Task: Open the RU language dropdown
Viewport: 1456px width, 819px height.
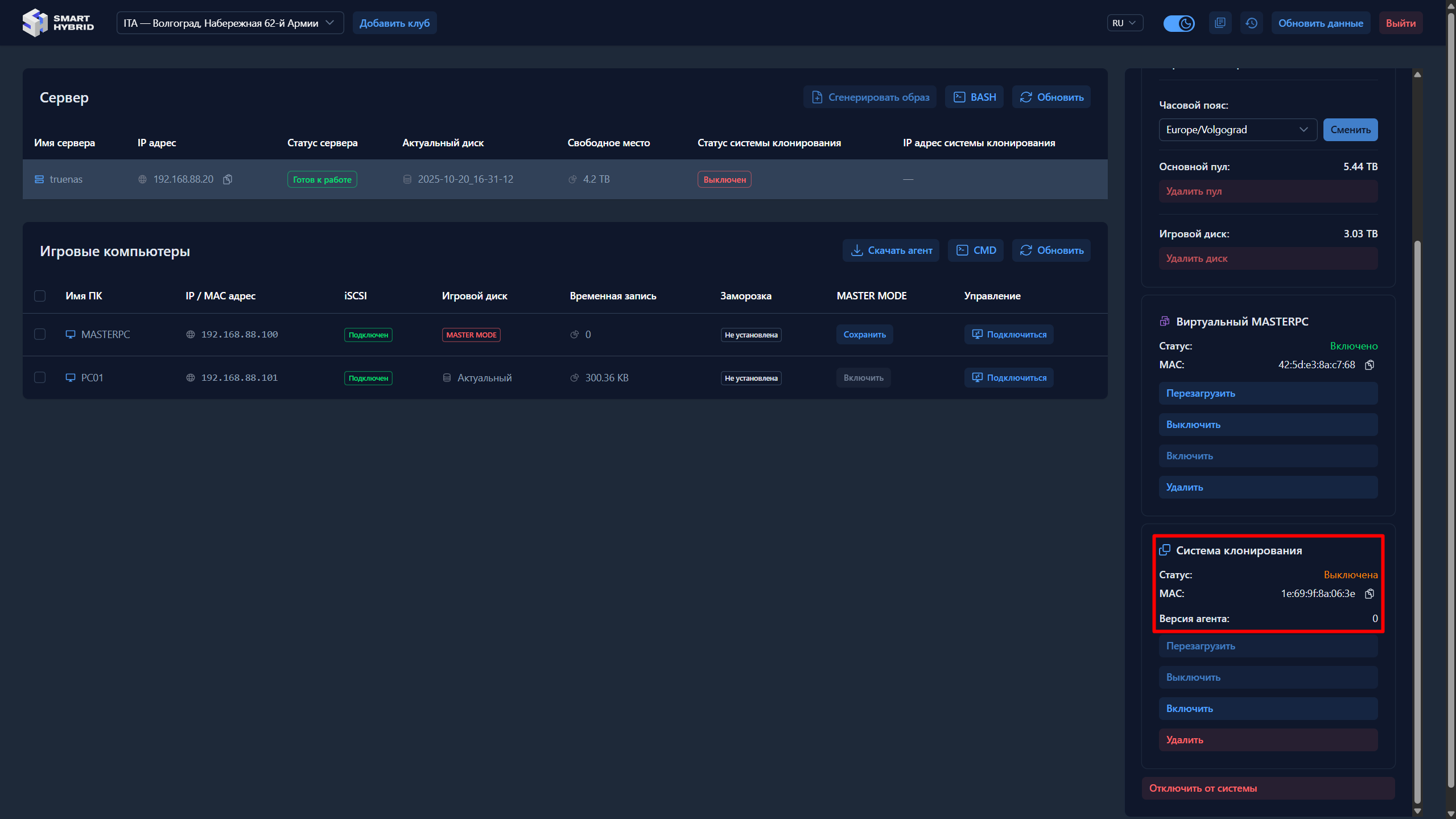Action: tap(1124, 23)
